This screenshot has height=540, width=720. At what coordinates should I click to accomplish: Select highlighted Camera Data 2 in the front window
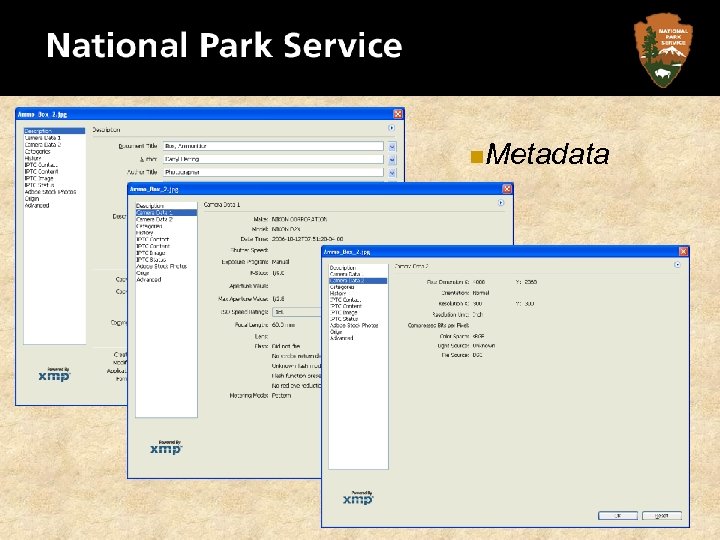358,281
